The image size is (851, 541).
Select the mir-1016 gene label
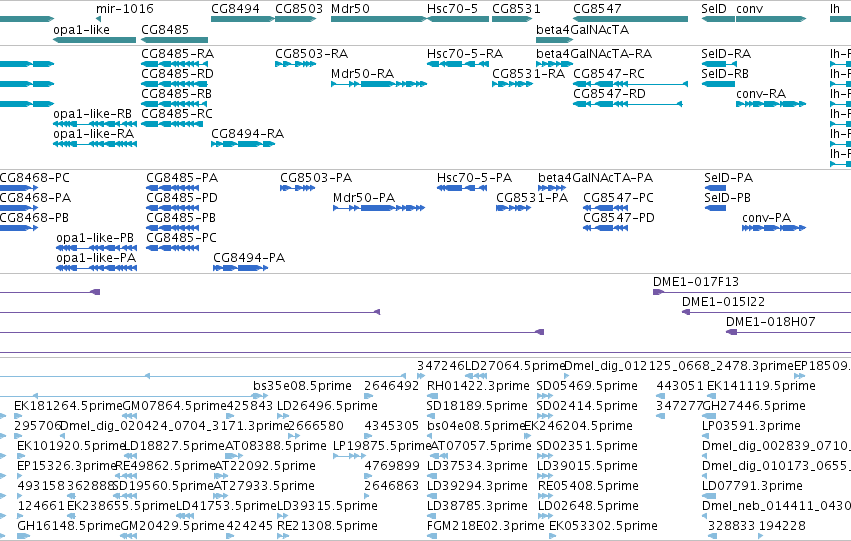tap(125, 9)
